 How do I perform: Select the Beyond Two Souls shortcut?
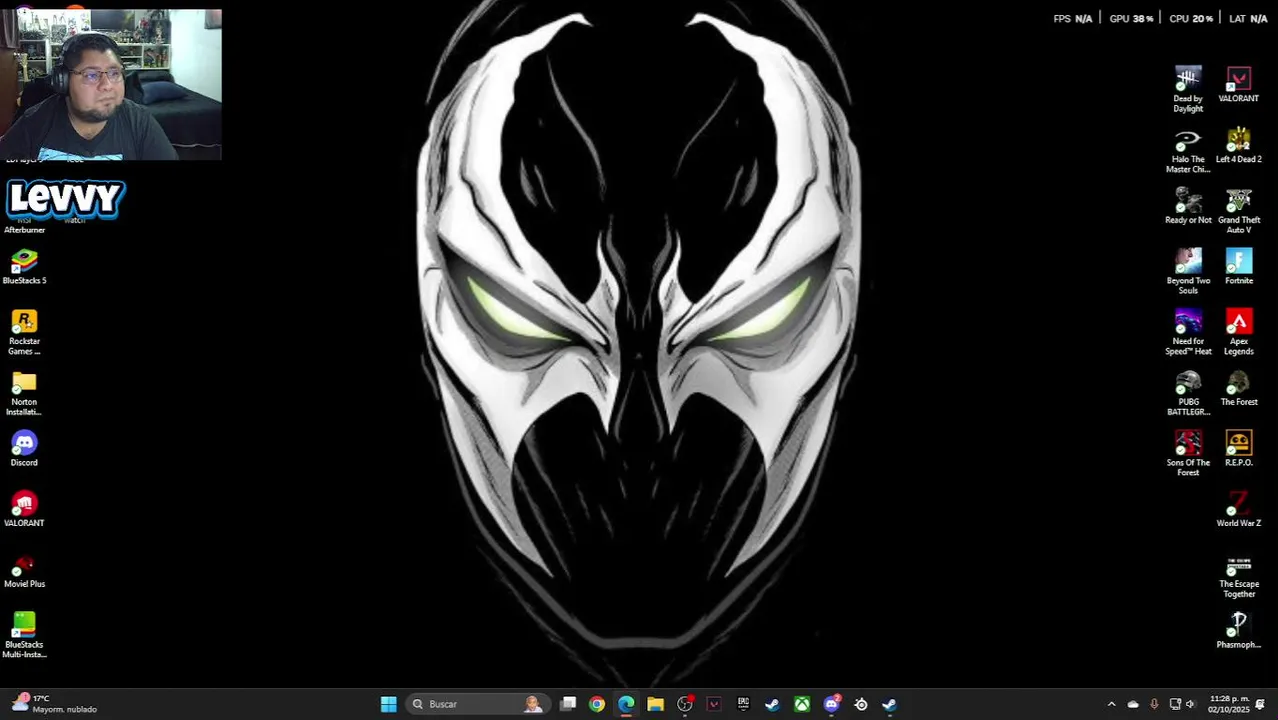click(1188, 271)
